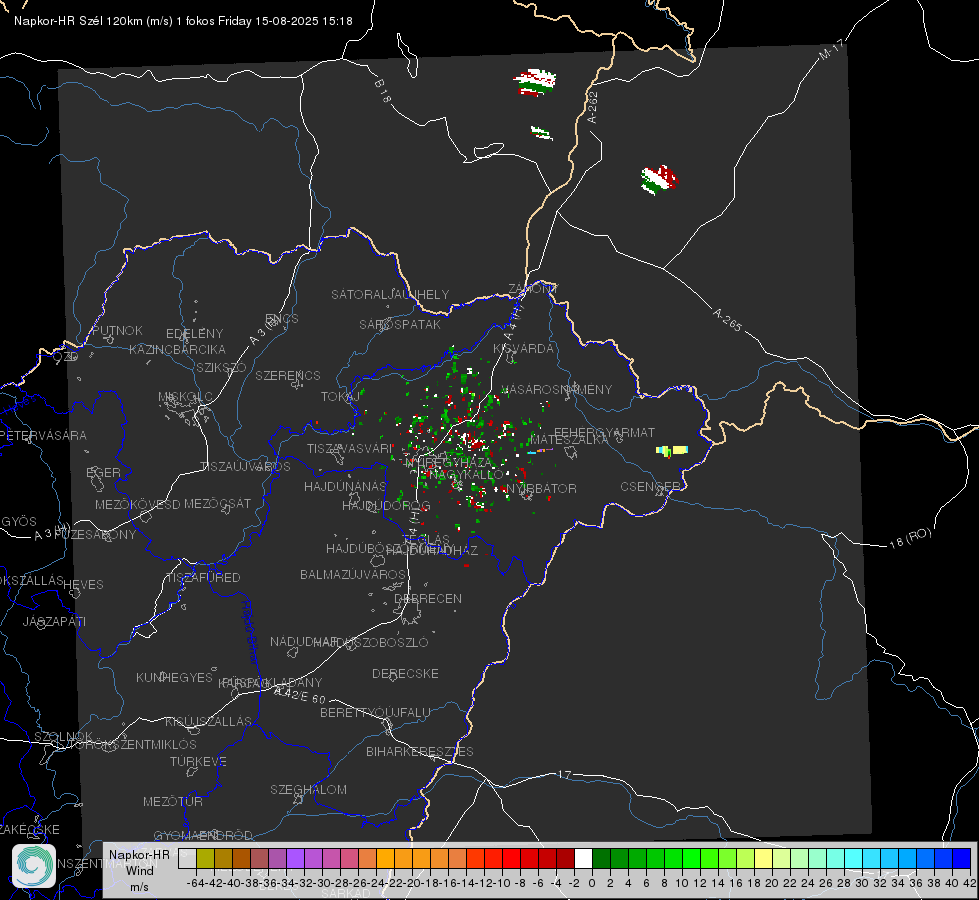Select the olive swatch after -64

205,859
